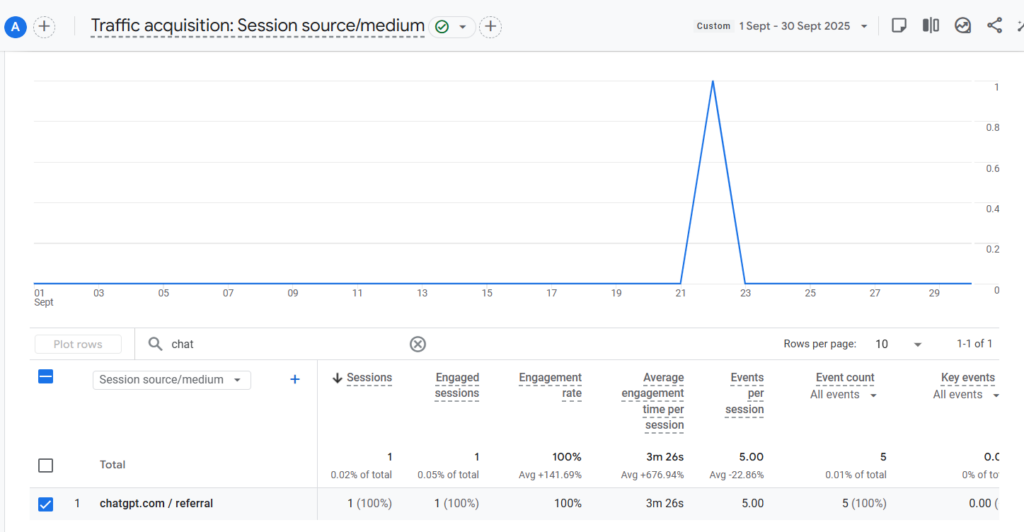Click the '3m 26s' value in chatgpt.com row
This screenshot has height=532, width=1024.
pos(665,504)
